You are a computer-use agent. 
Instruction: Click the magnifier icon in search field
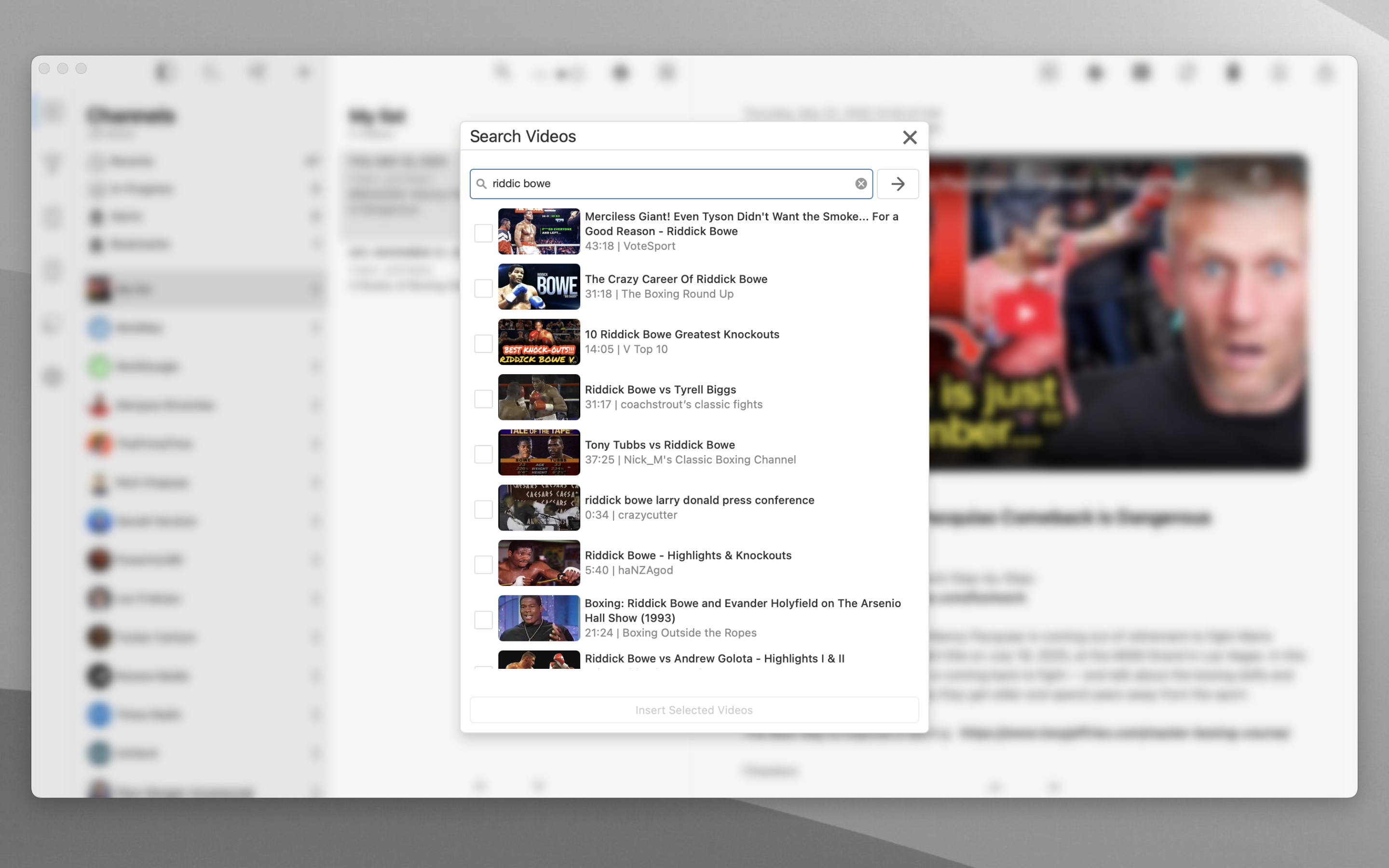click(x=481, y=184)
